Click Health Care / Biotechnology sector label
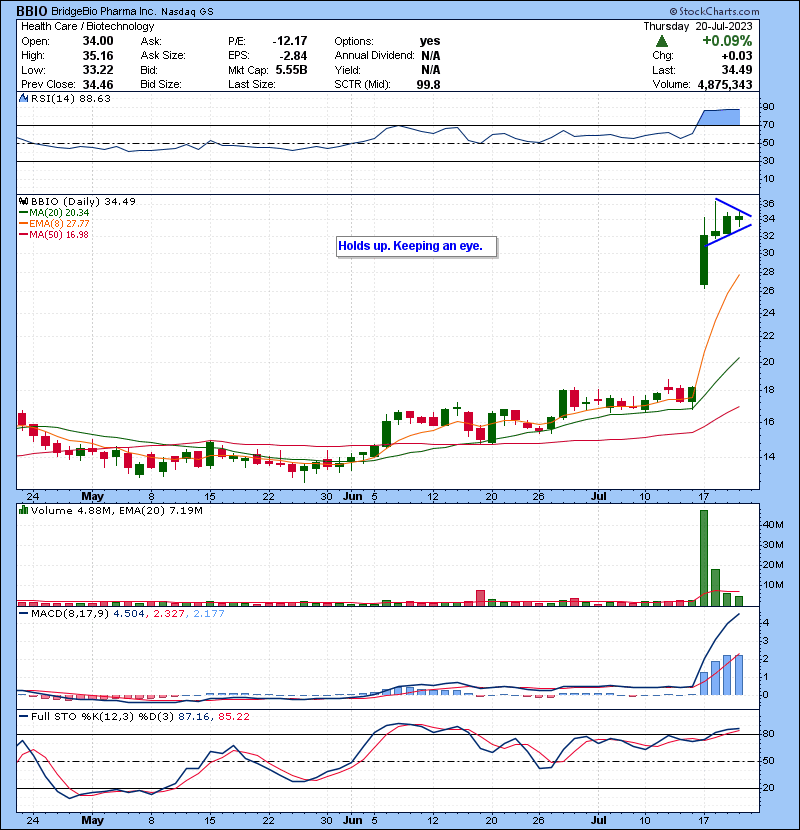Image resolution: width=800 pixels, height=830 pixels. coord(88,26)
